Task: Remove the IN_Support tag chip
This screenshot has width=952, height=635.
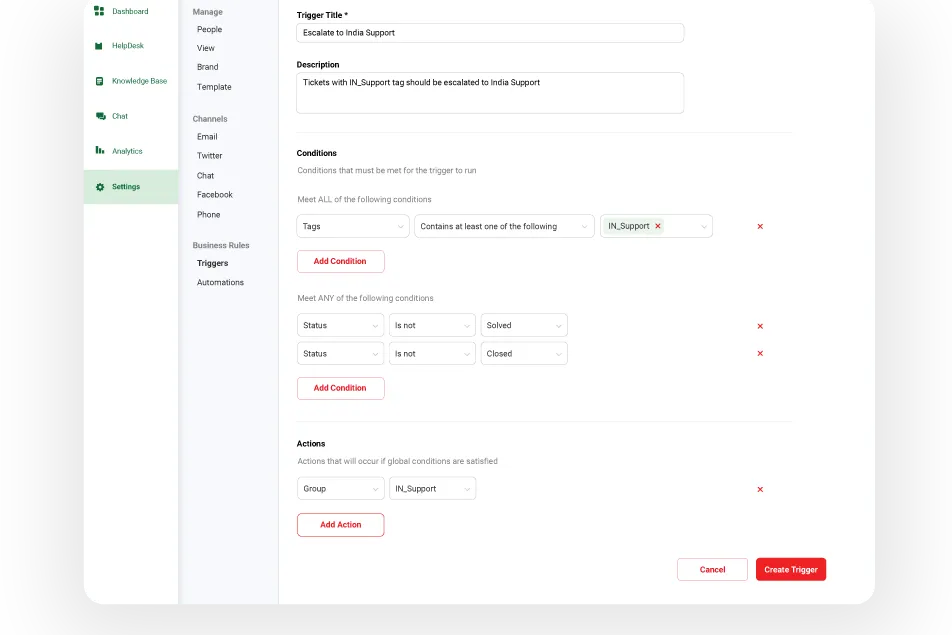Action: tap(657, 226)
